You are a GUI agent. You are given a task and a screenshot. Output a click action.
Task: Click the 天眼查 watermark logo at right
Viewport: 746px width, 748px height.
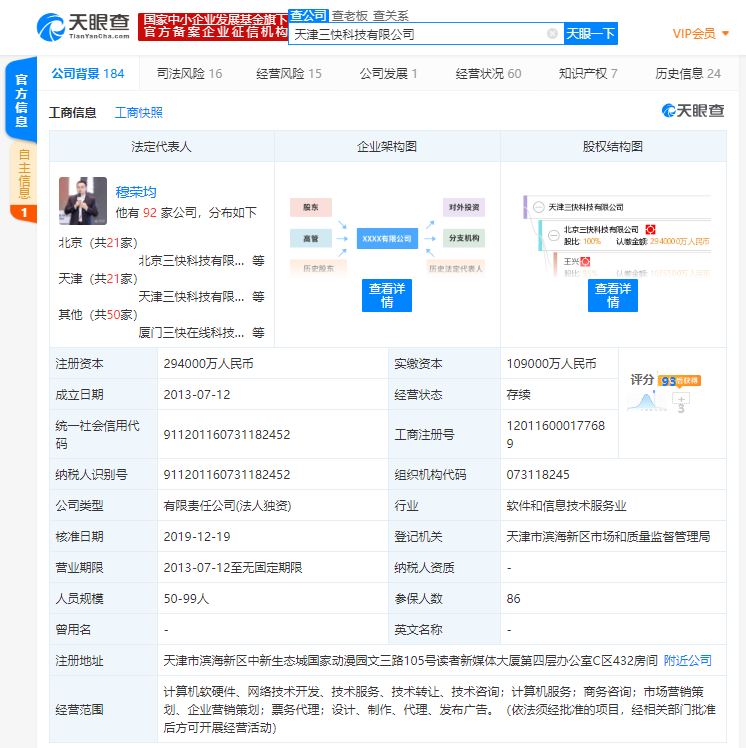[693, 111]
